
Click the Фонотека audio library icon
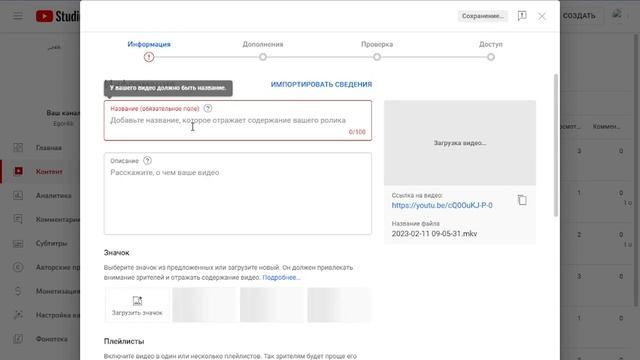[x=18, y=339]
